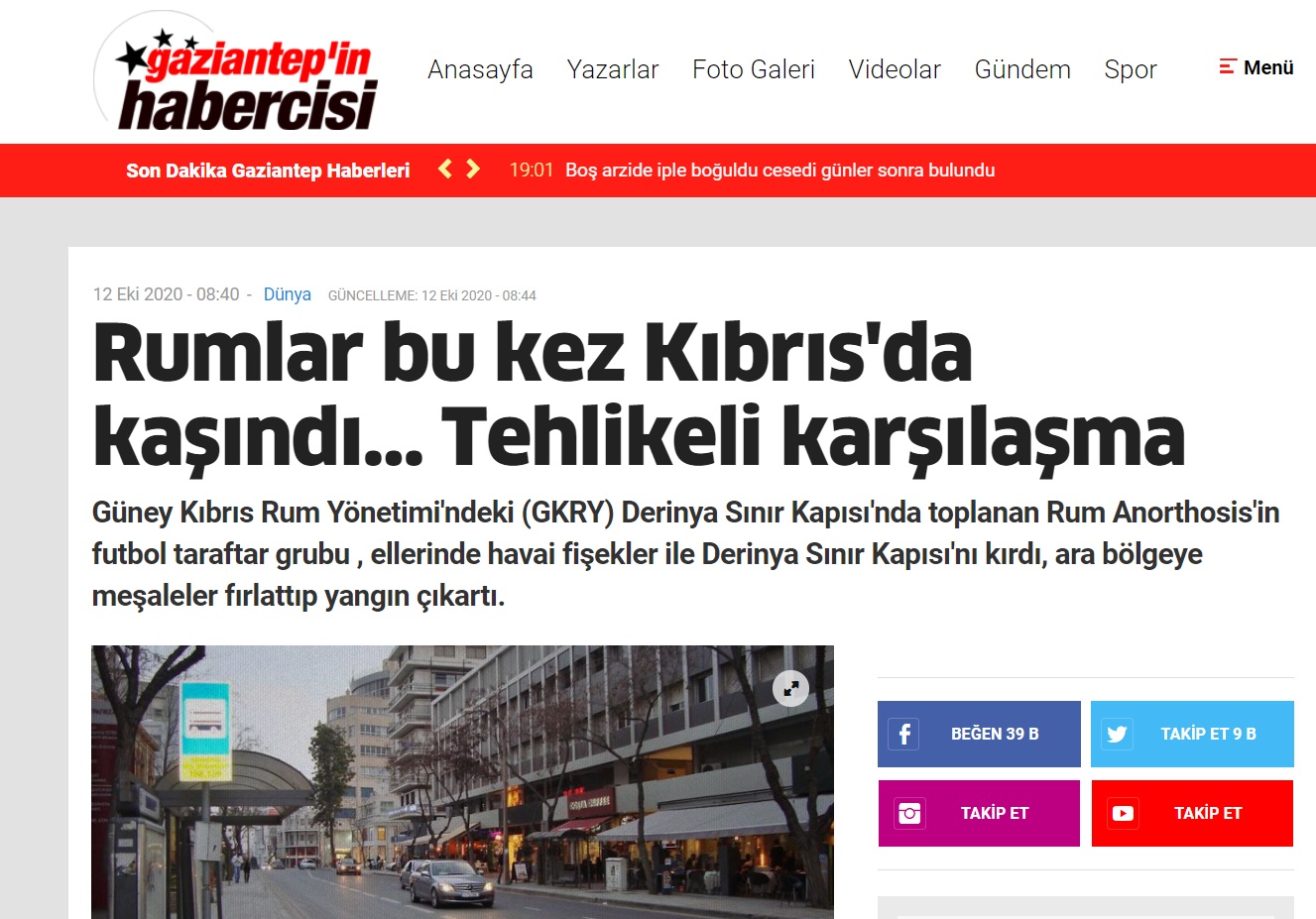Open the Yazarlar section
This screenshot has width=1316, height=919.
(613, 69)
